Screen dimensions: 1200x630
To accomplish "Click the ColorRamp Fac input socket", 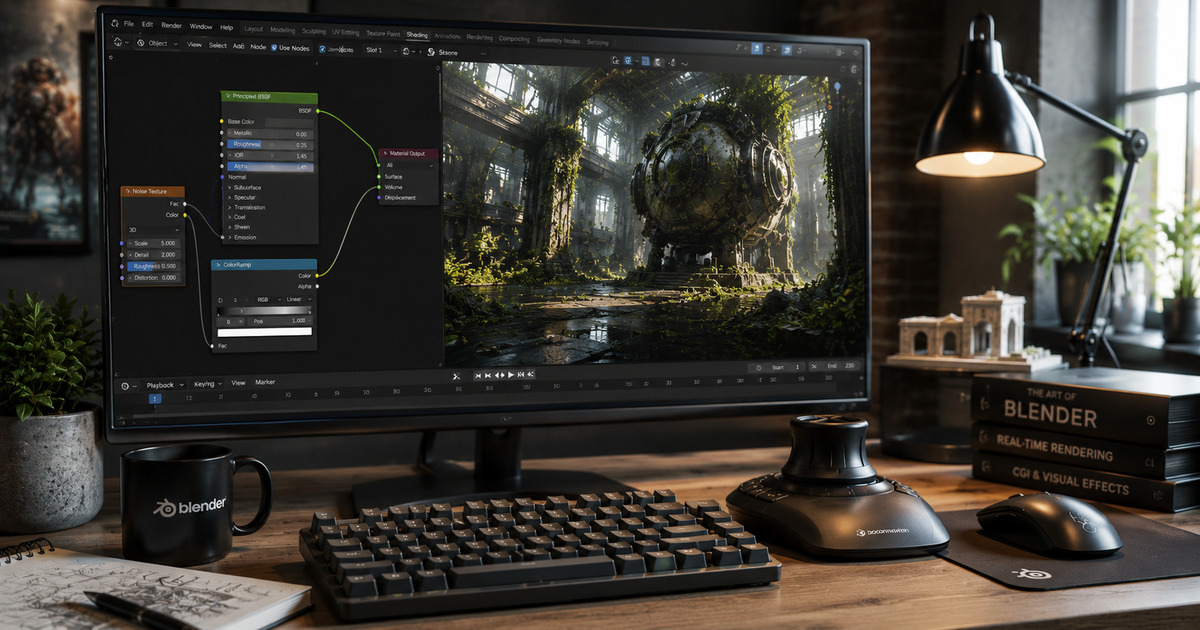I will [x=212, y=346].
